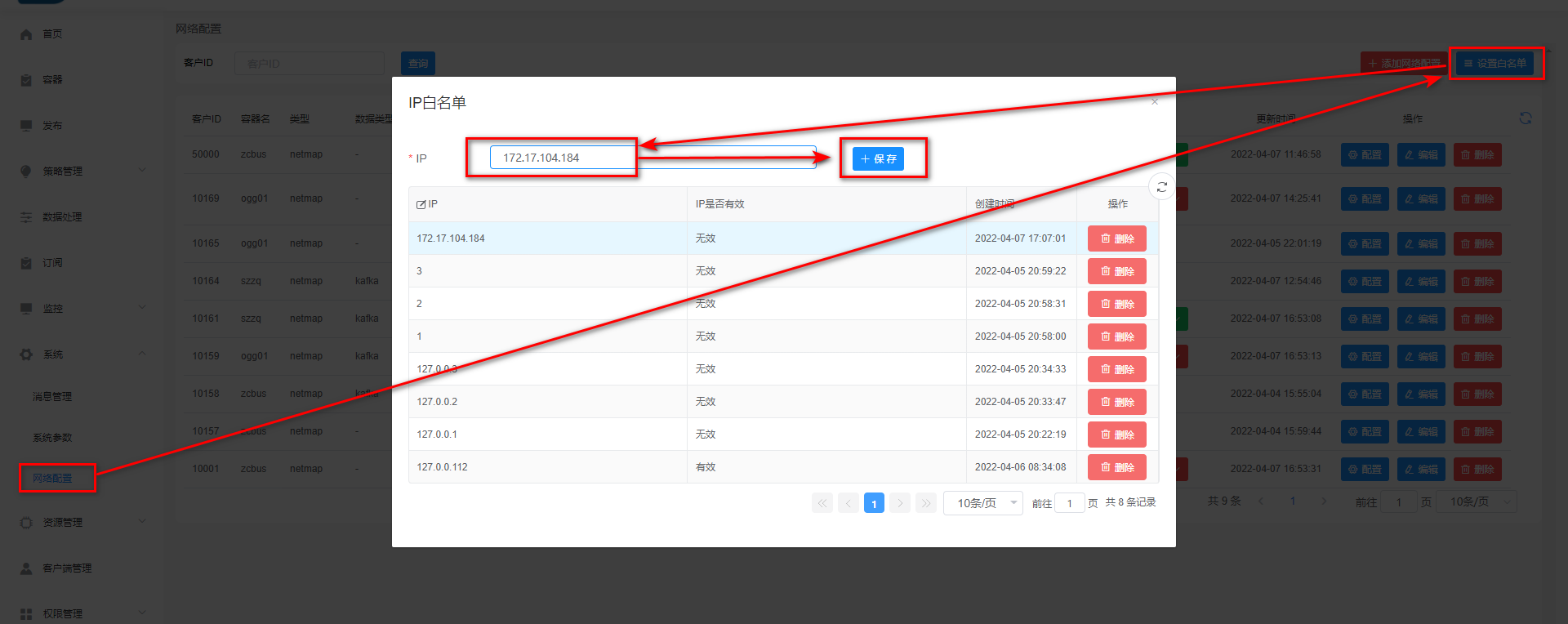Select 系统参数 in the sidebar
1568x624 pixels.
click(52, 438)
